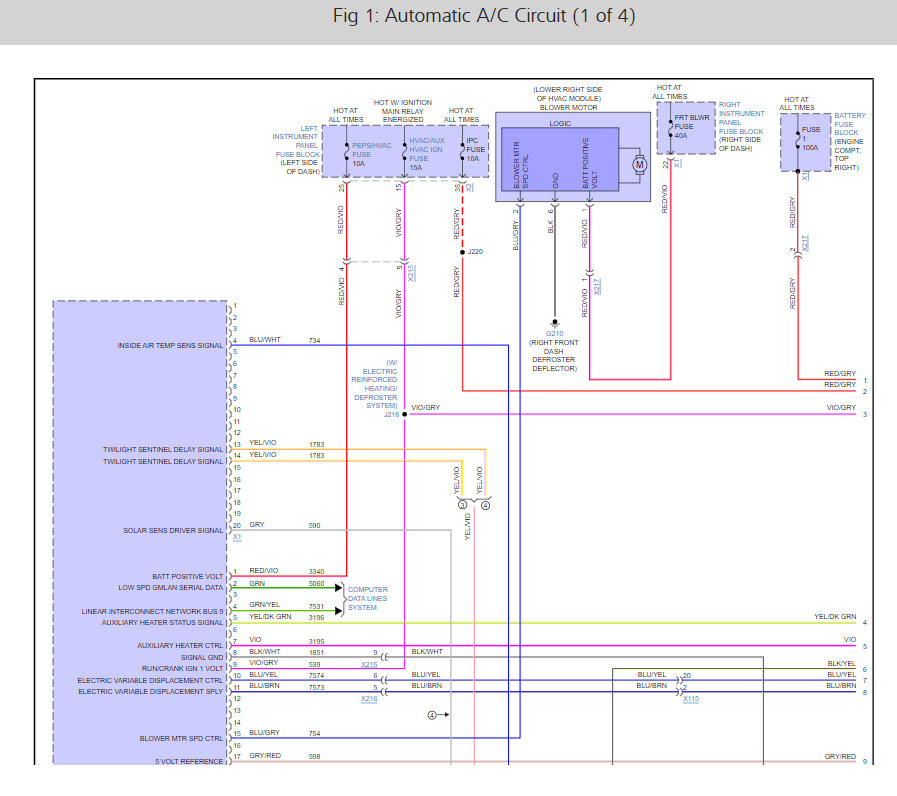The image size is (897, 796).
Task: Click RIGHT INSTRUMENT PANEL FUSE BLOCK label
Action: click(x=741, y=118)
